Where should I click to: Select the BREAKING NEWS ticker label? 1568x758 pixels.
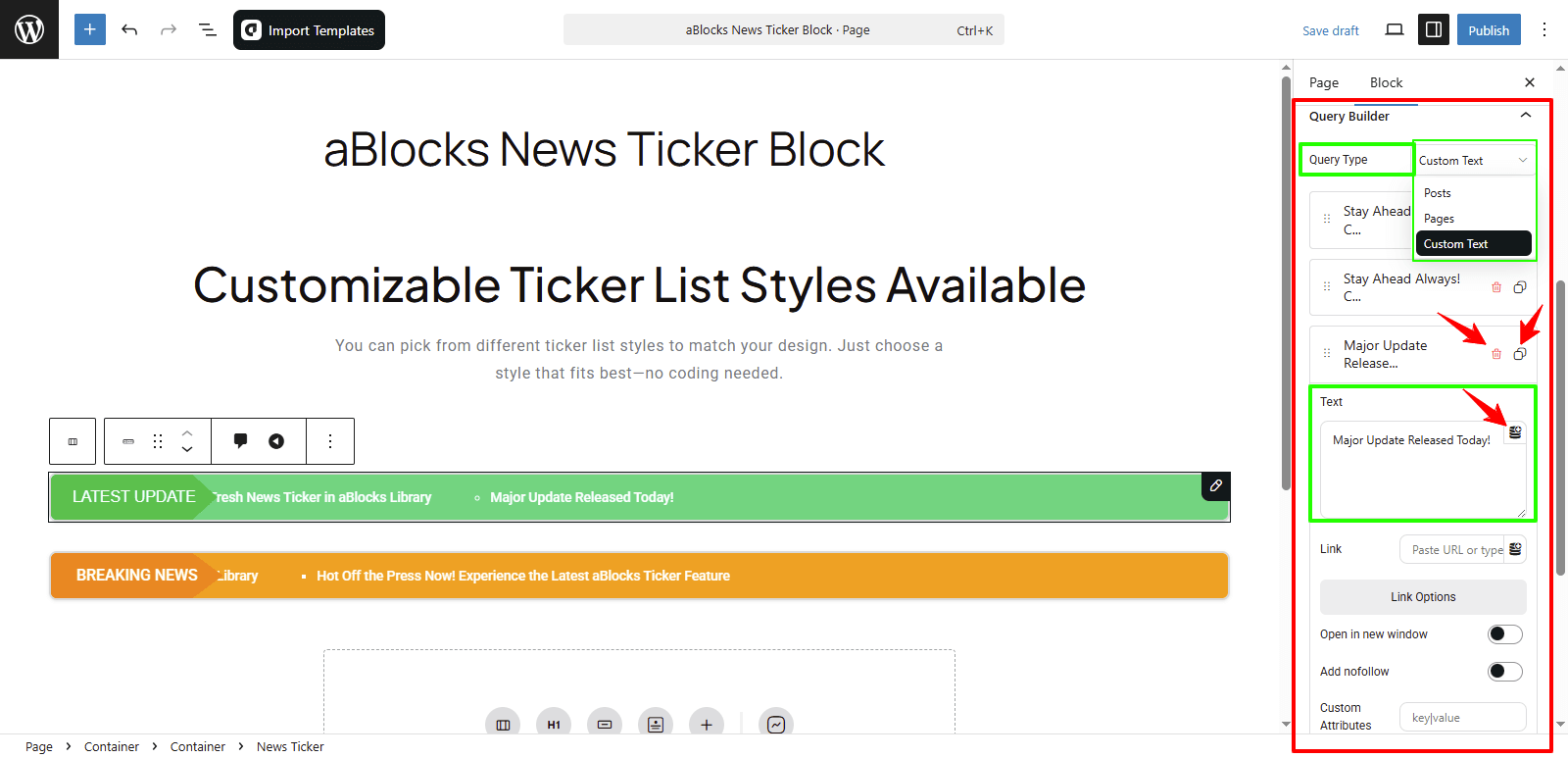click(x=136, y=576)
